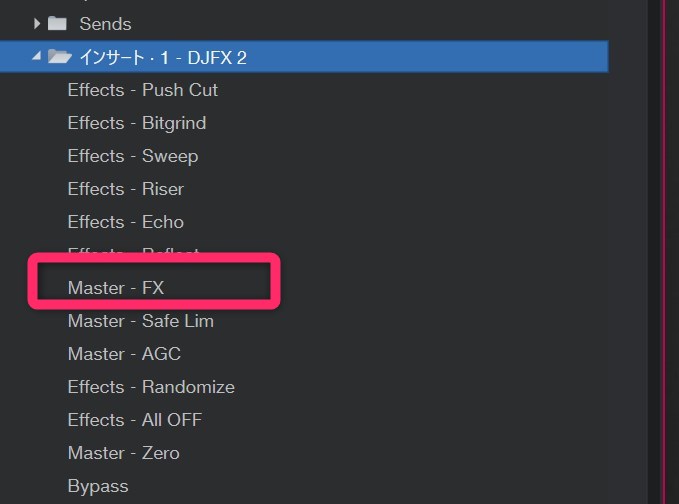Select the Sends tree item

click(x=103, y=23)
